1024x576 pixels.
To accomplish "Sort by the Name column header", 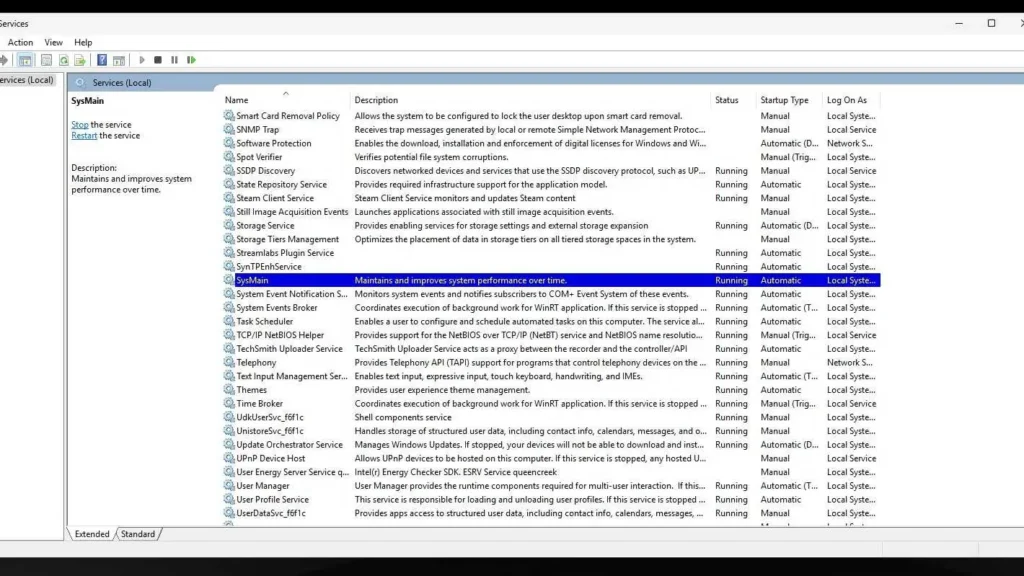I will pos(285,100).
